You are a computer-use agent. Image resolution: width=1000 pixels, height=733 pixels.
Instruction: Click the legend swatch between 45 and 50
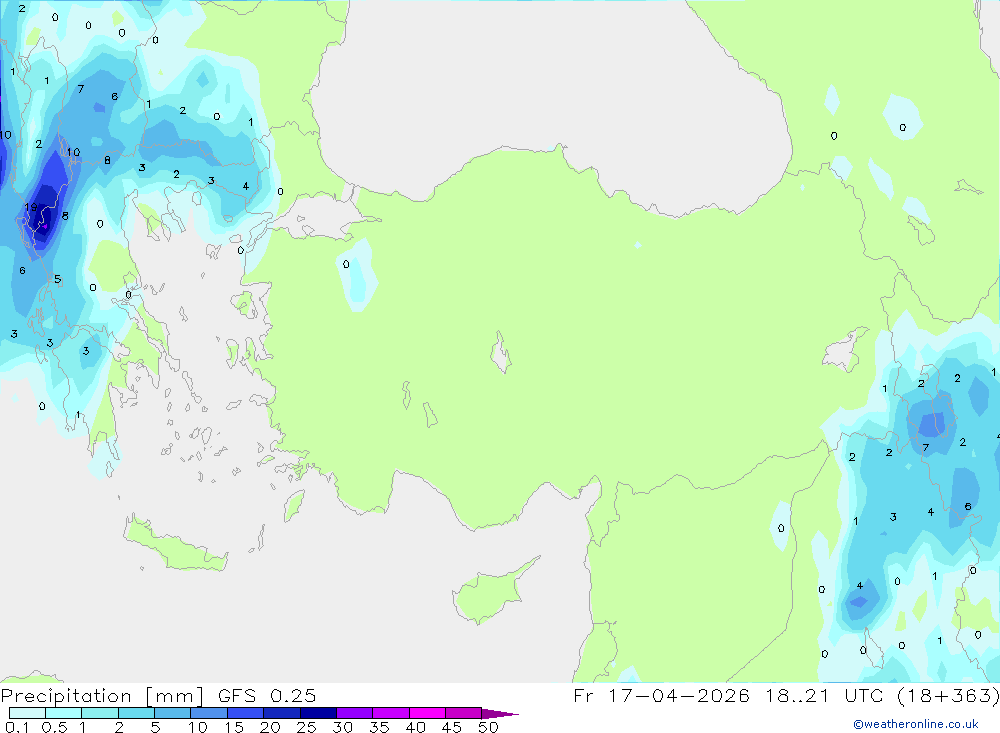(464, 713)
